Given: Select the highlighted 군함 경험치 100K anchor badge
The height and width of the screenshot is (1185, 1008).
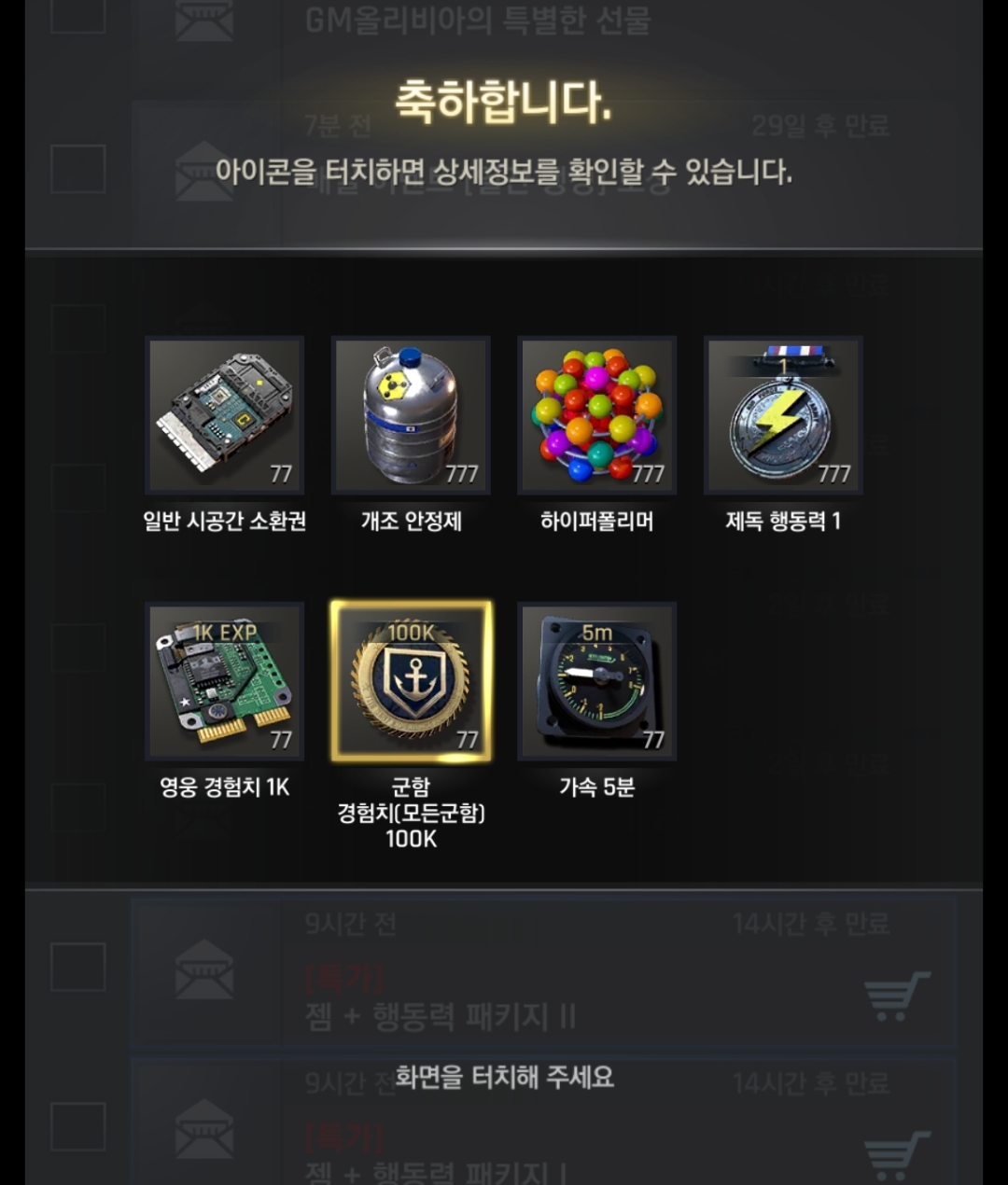Looking at the screenshot, I should coord(411,681).
